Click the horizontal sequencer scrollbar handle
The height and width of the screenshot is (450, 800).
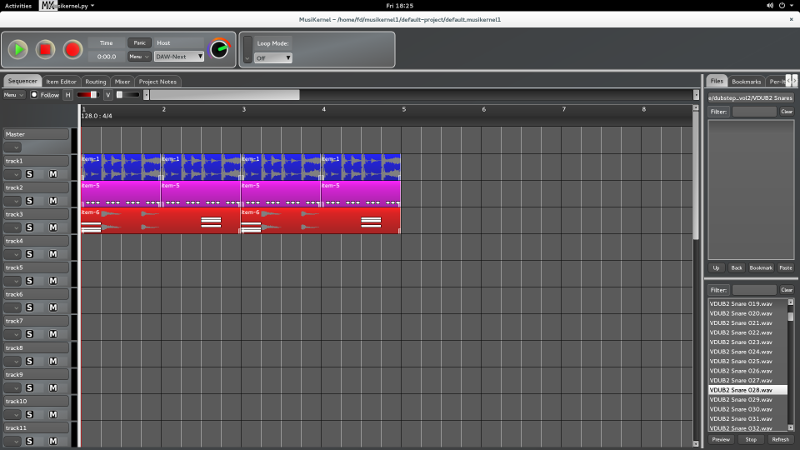[224, 95]
